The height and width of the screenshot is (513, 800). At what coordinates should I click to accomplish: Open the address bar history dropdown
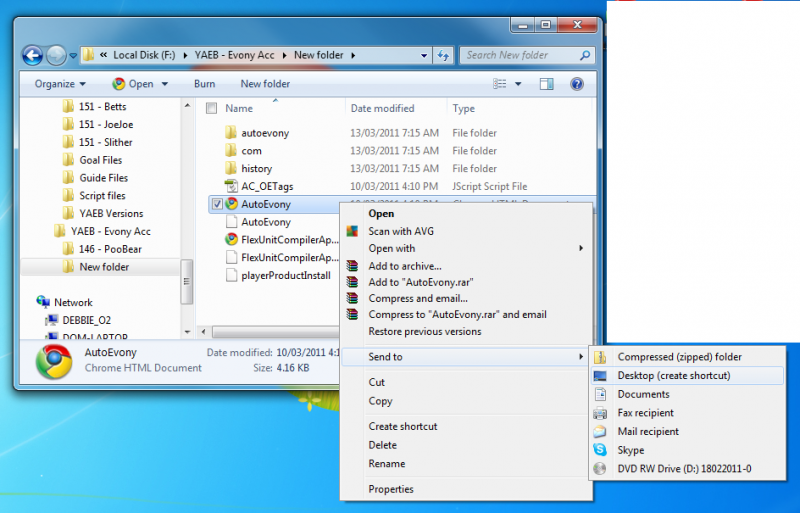tap(424, 56)
